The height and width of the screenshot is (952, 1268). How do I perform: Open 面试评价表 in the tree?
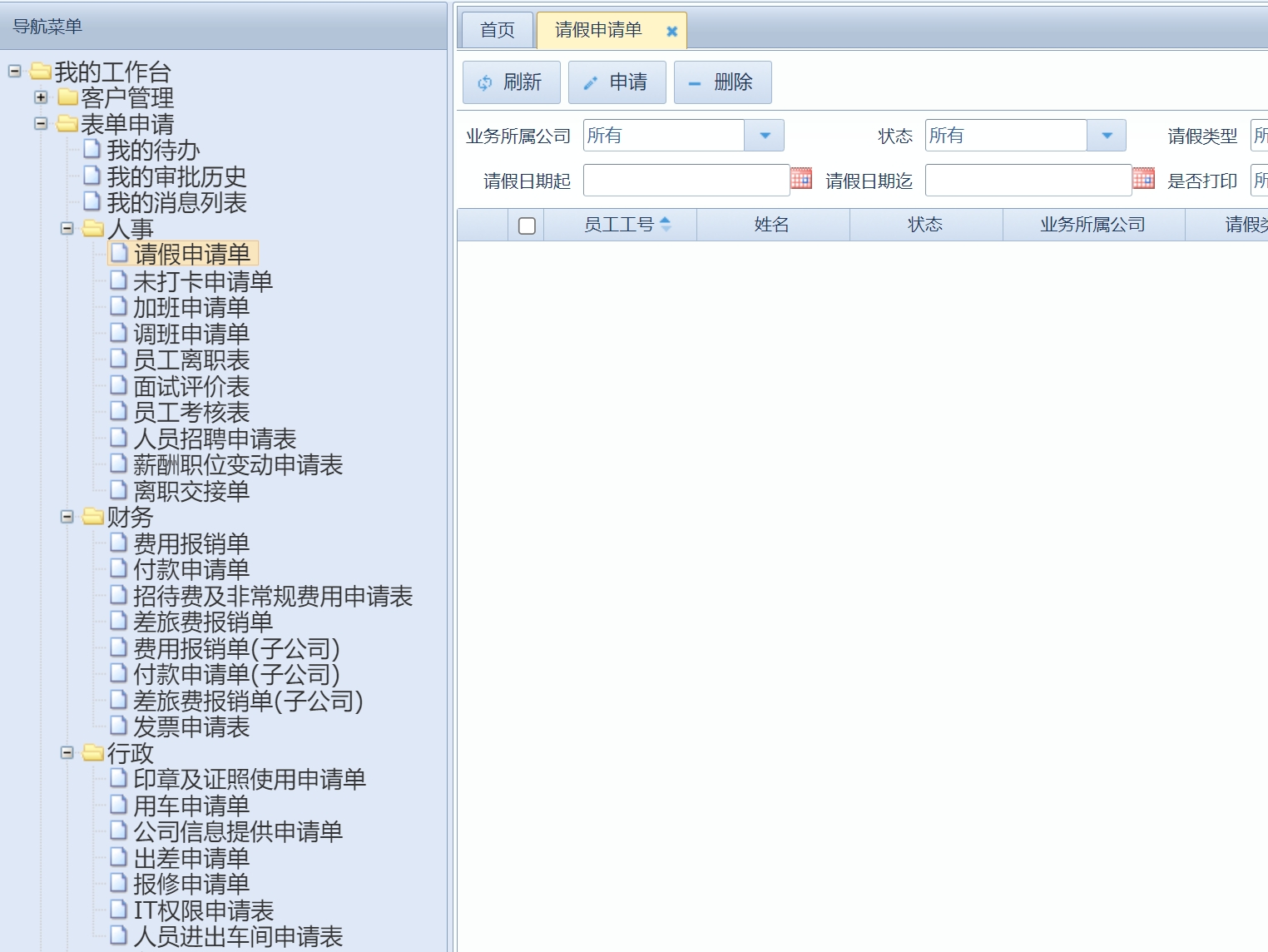click(191, 386)
